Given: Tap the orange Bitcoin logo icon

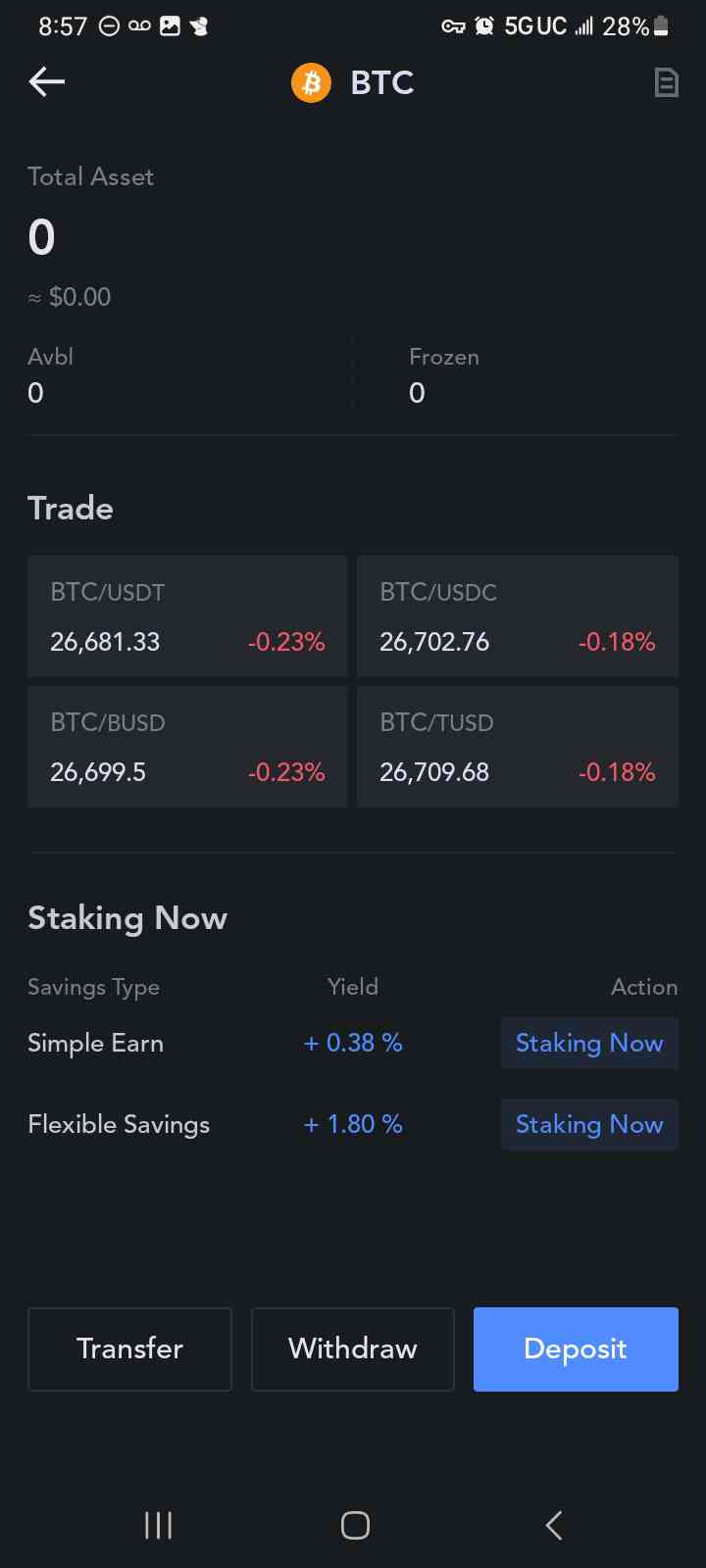Looking at the screenshot, I should pyautogui.click(x=311, y=83).
